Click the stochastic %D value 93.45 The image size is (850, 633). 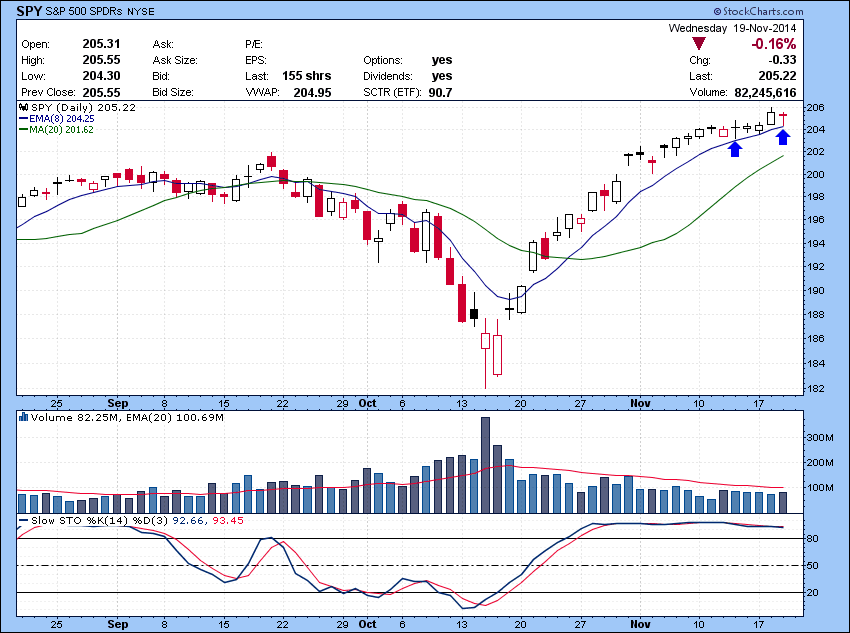coord(228,520)
